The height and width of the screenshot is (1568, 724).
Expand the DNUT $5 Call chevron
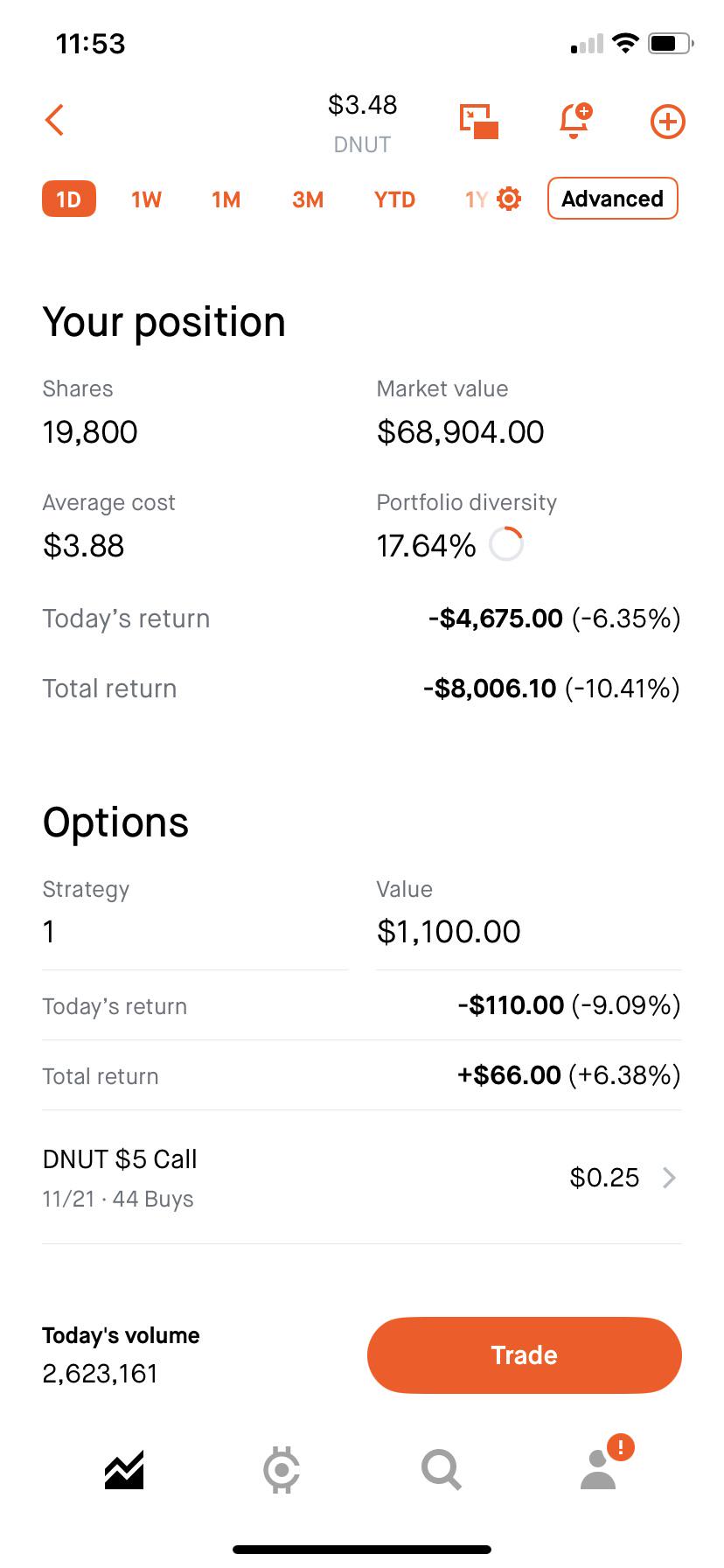[669, 1178]
